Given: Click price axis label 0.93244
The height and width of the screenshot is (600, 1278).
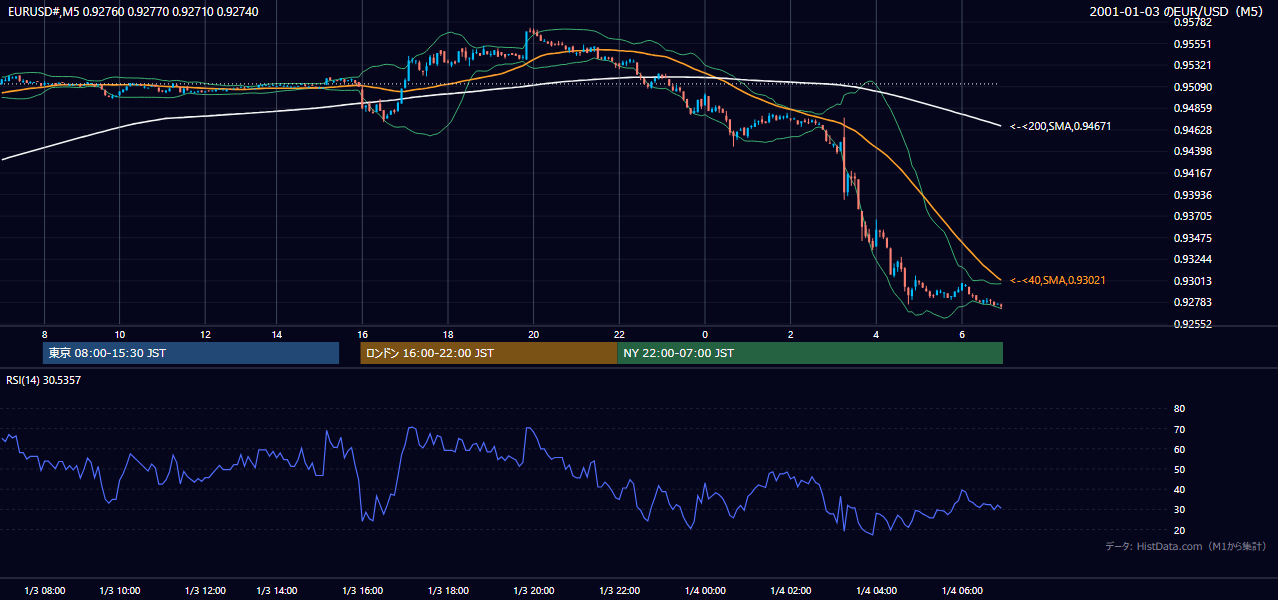Looking at the screenshot, I should (1192, 259).
